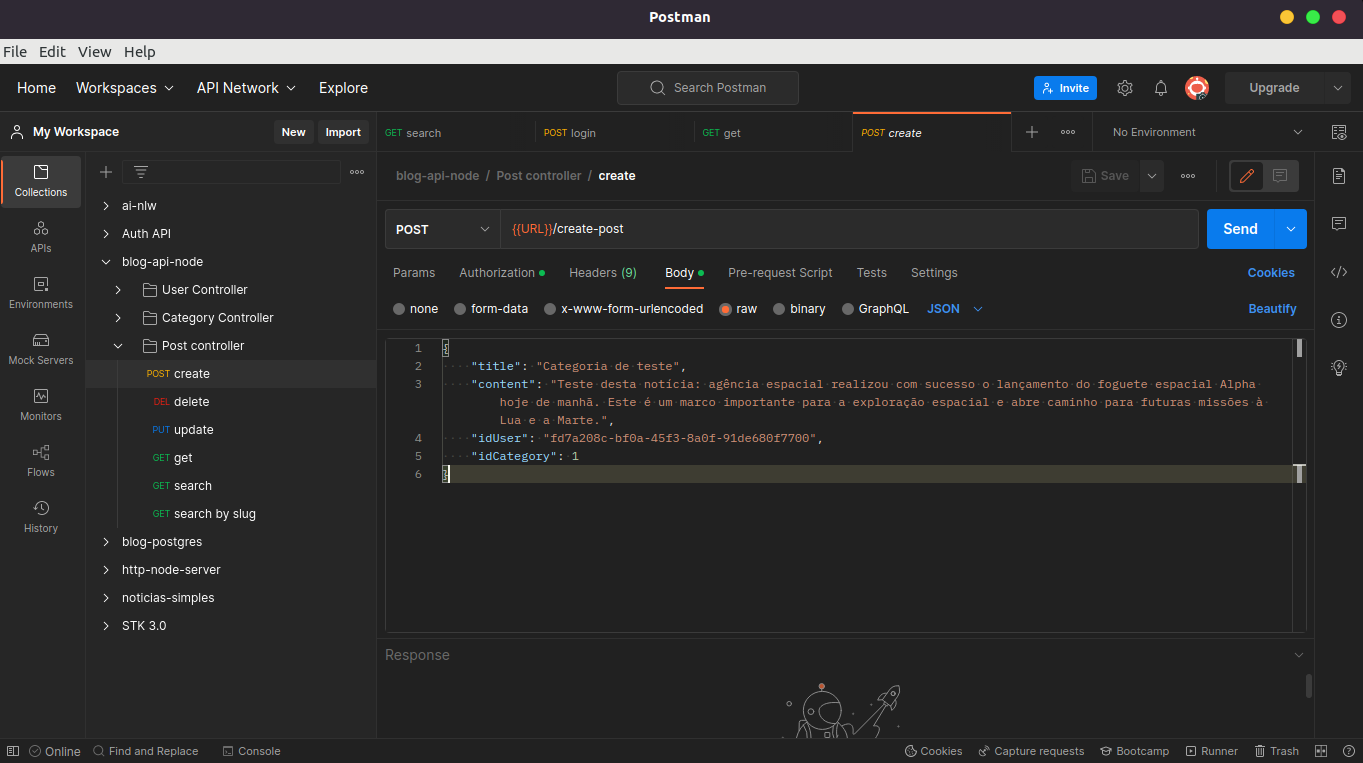1363x763 pixels.
Task: Click the Search Postman field
Action: (708, 88)
